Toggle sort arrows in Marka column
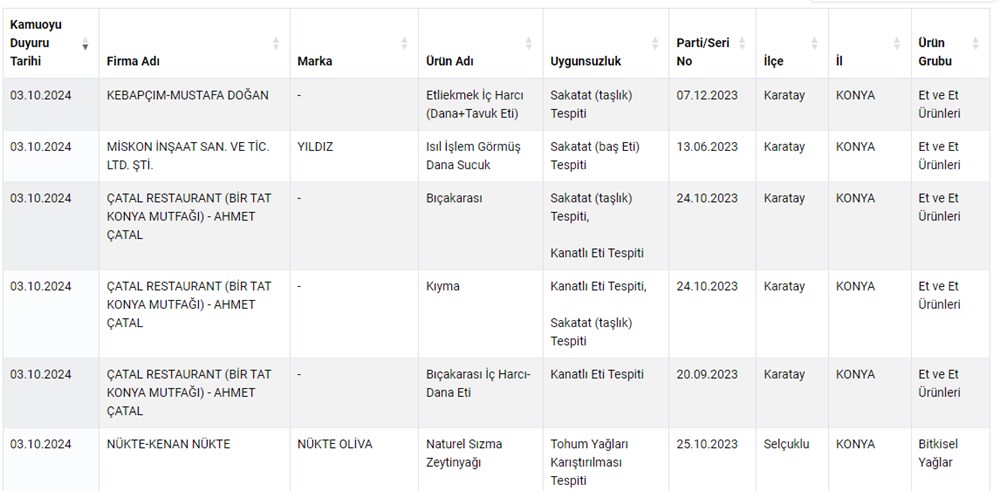This screenshot has height=491, width=1000. click(404, 44)
